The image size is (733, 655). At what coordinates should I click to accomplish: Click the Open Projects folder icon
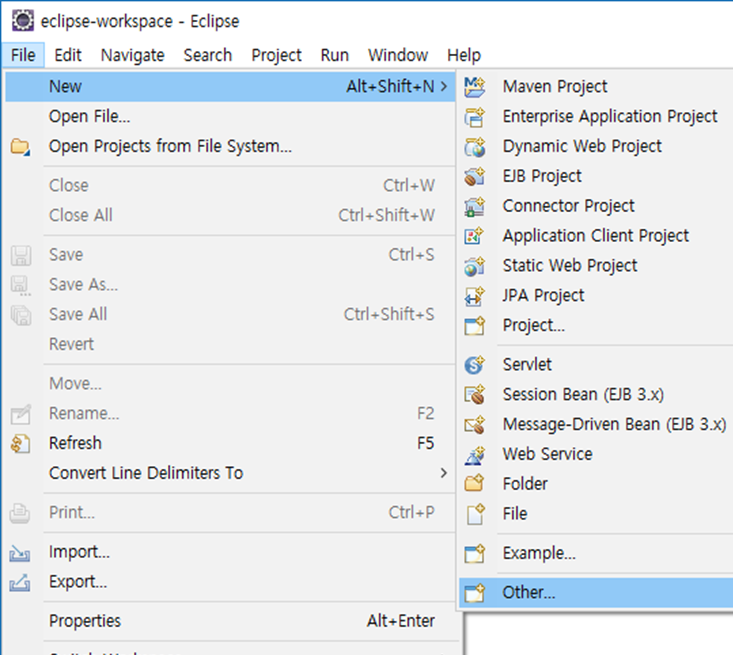20,147
